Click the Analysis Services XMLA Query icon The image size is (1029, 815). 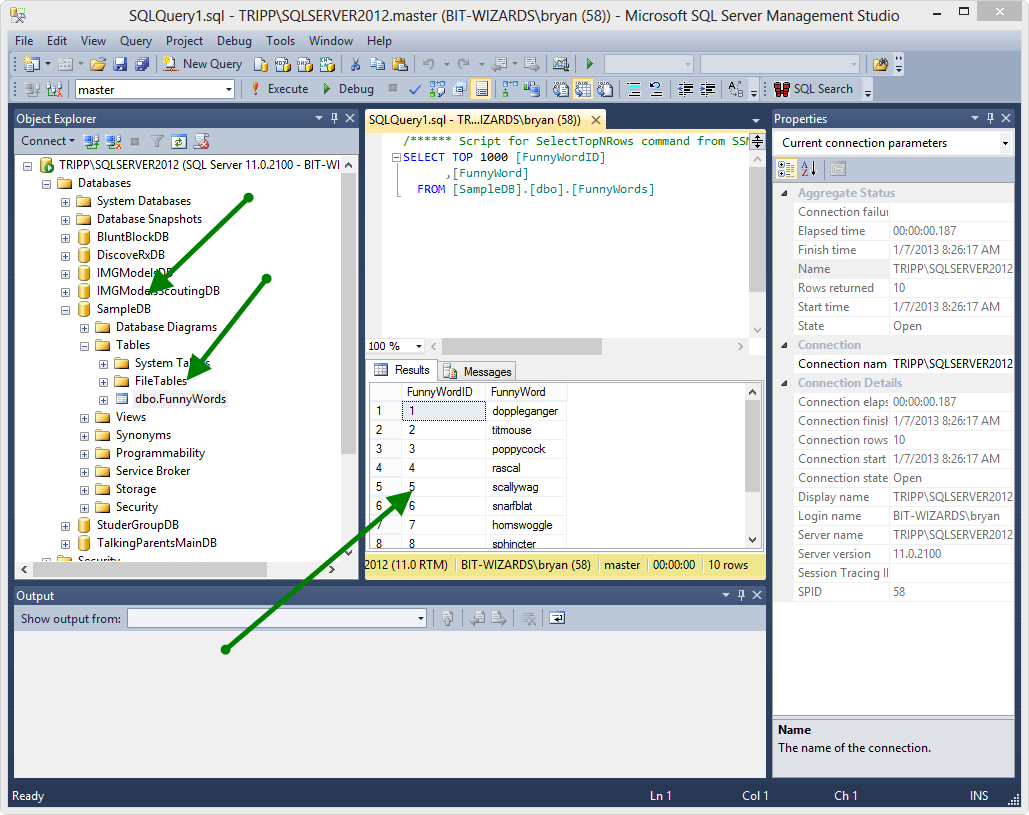(x=327, y=64)
